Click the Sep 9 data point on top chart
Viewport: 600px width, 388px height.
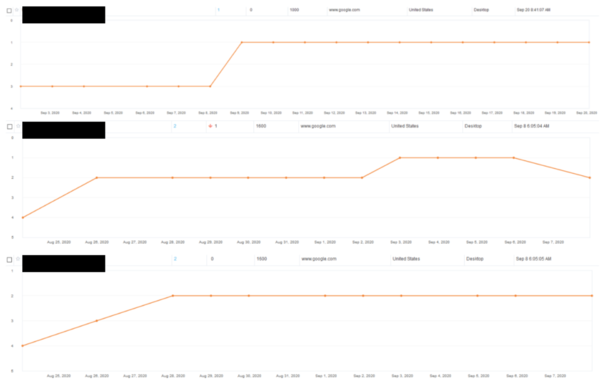(x=242, y=42)
